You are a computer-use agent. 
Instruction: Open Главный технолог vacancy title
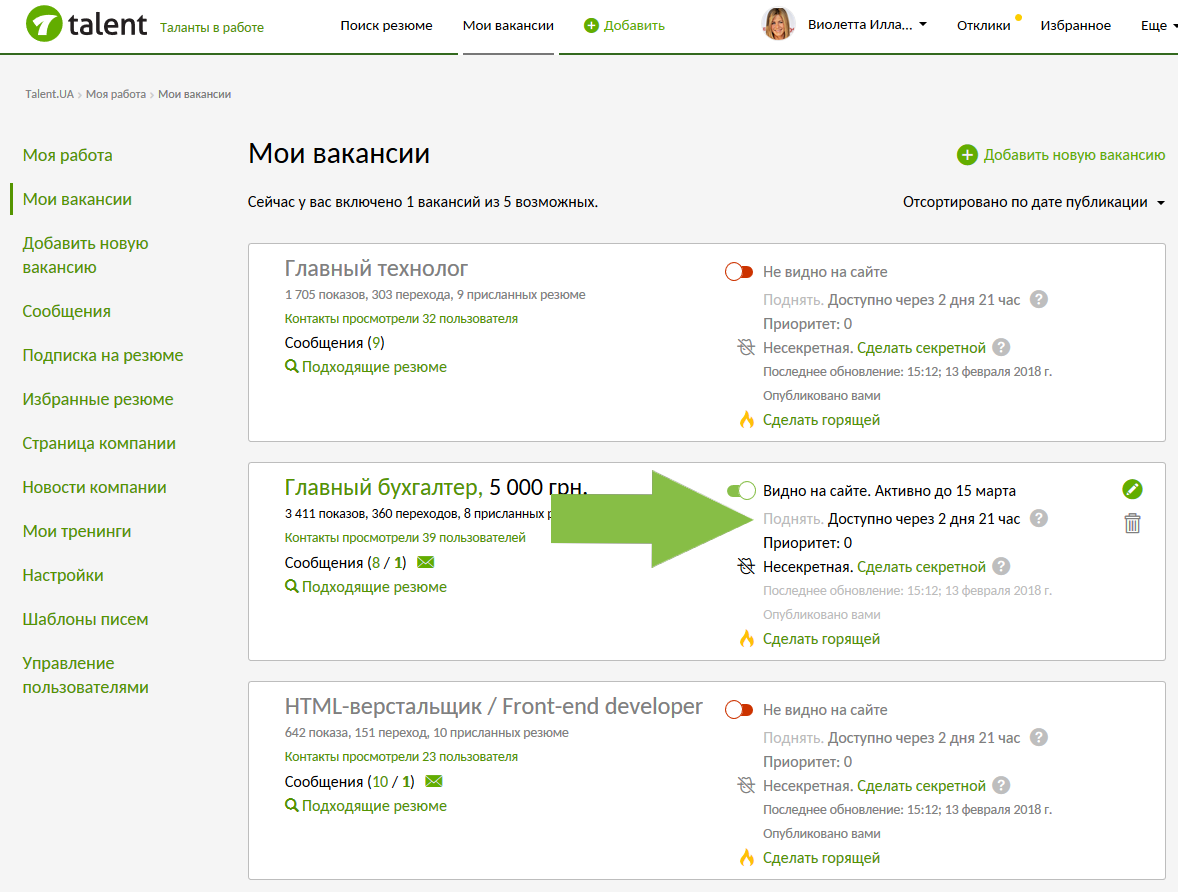(x=376, y=268)
